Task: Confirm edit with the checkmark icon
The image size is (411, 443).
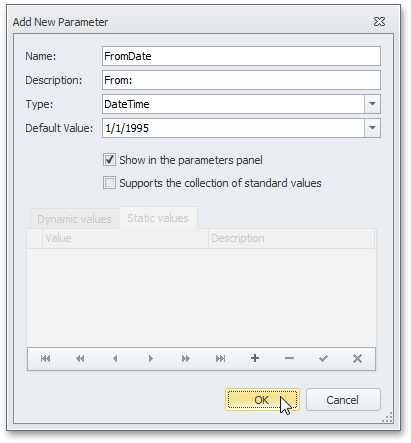Action: [x=323, y=359]
